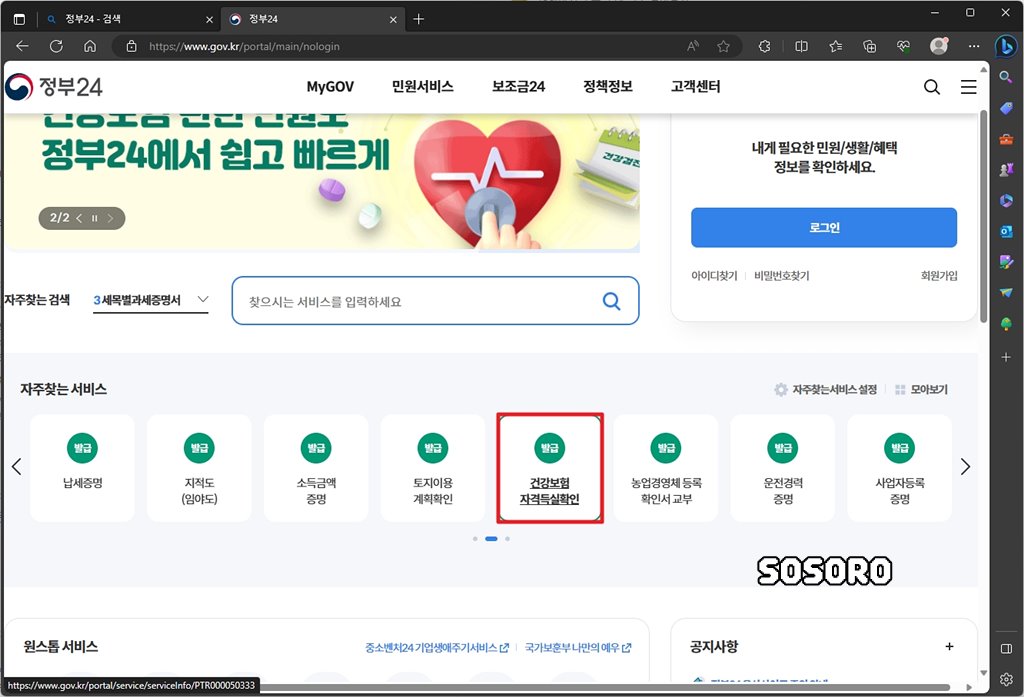Click the search submit magnifier in the service search box
Image resolution: width=1024 pixels, height=697 pixels.
611,301
